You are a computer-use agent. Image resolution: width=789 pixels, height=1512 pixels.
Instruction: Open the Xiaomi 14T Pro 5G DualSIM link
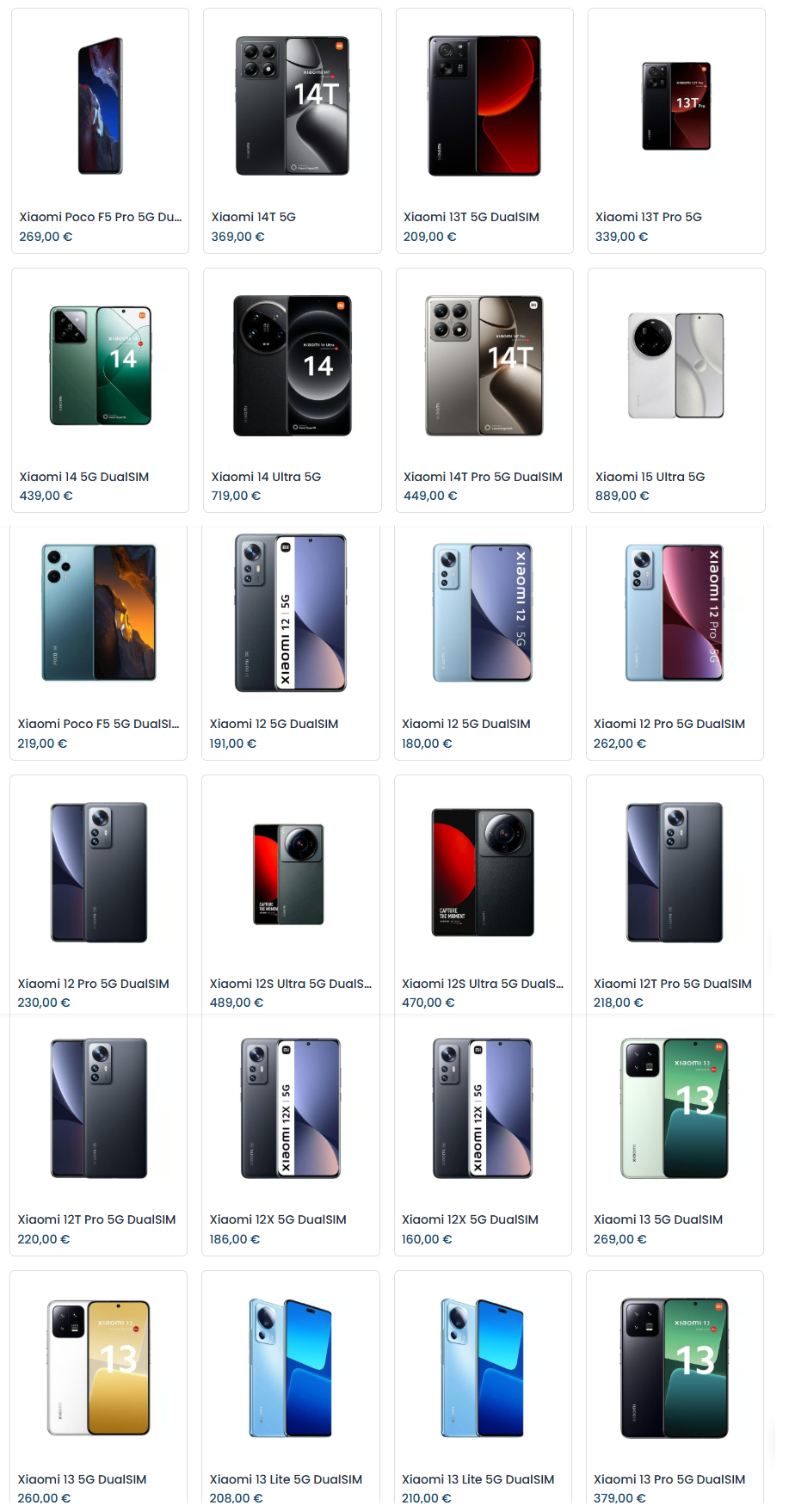click(x=483, y=477)
